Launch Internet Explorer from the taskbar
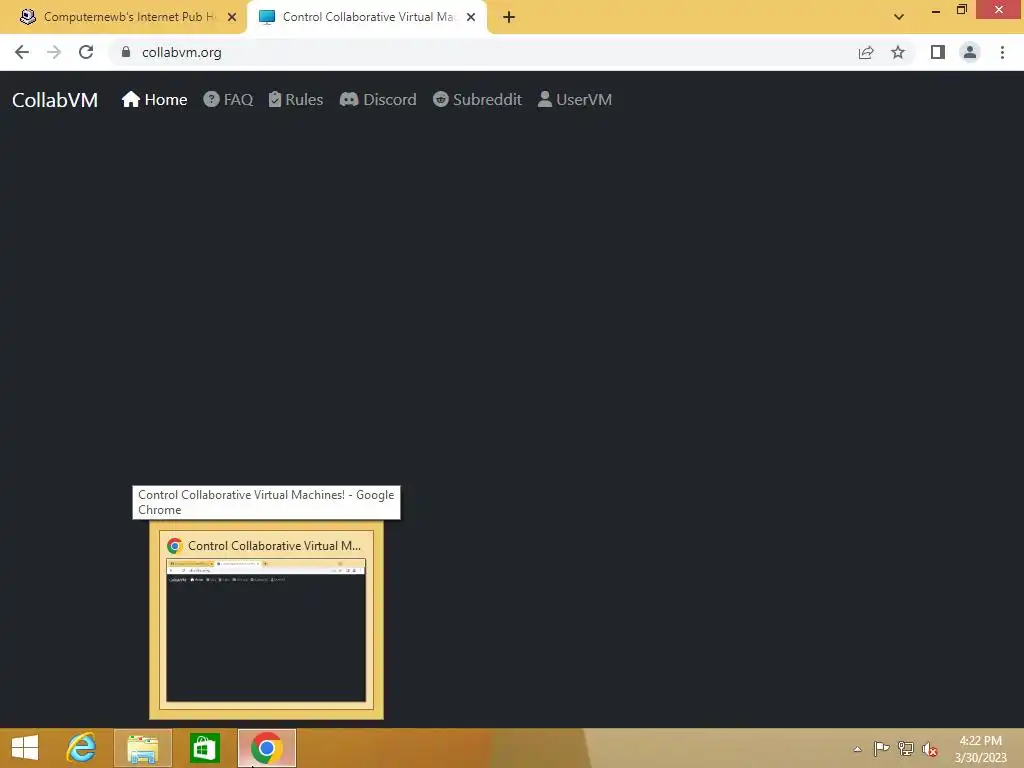This screenshot has height=768, width=1024. tap(82, 748)
